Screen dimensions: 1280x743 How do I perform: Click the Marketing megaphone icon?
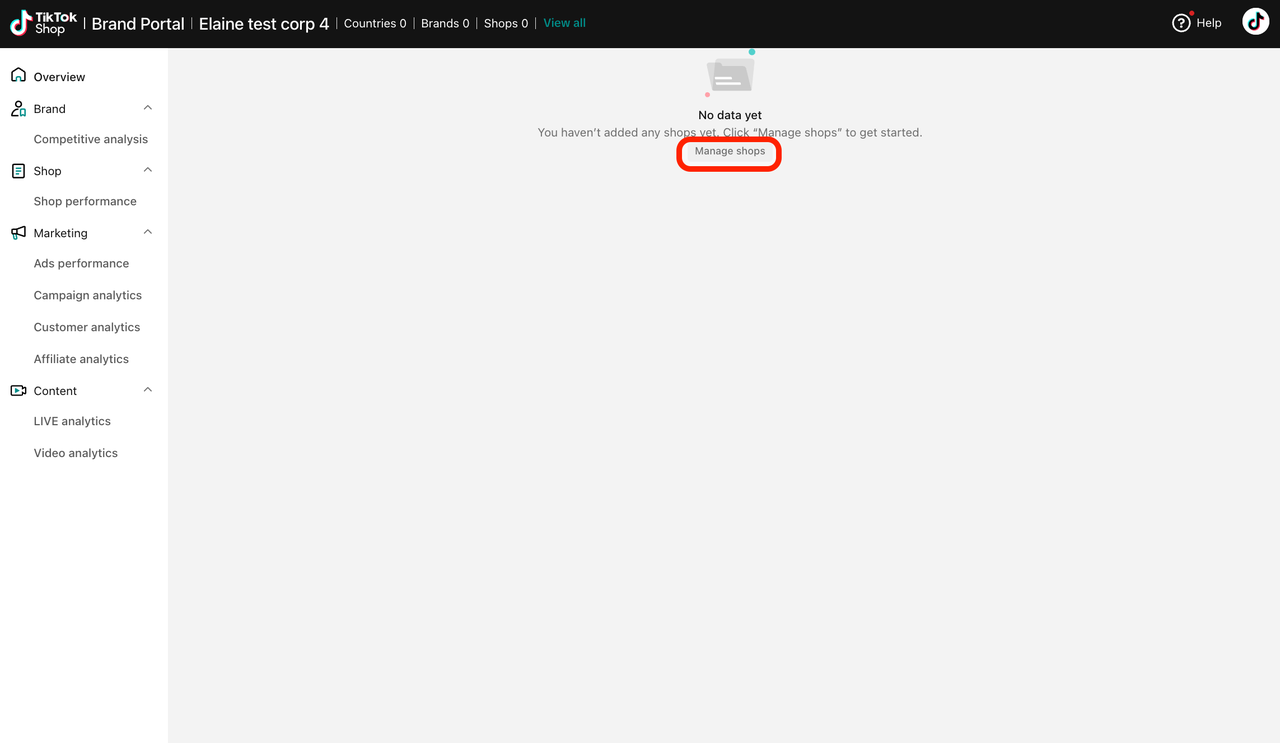18,233
